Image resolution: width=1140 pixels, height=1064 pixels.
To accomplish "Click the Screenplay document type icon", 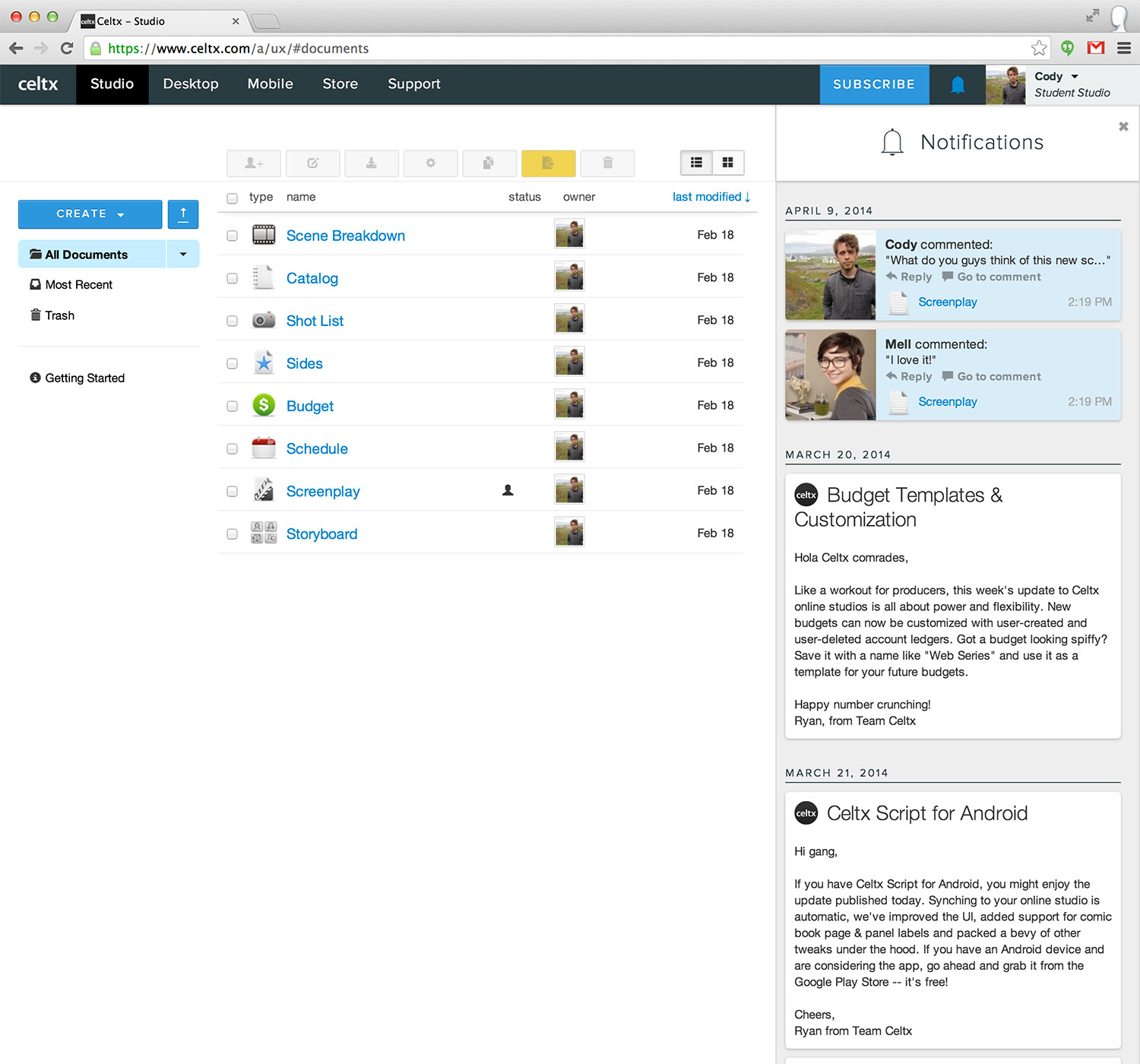I will point(264,490).
